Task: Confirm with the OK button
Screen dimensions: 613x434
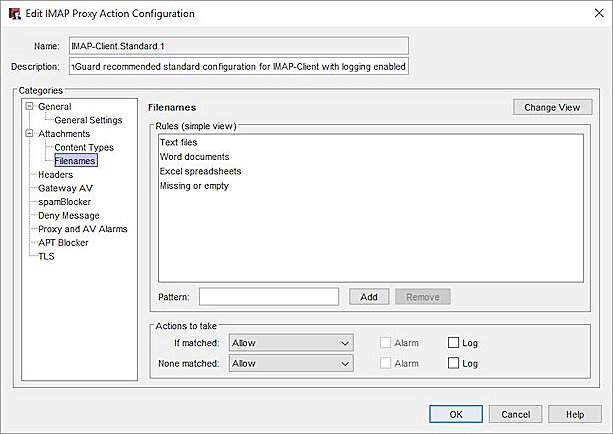Action: (x=456, y=414)
